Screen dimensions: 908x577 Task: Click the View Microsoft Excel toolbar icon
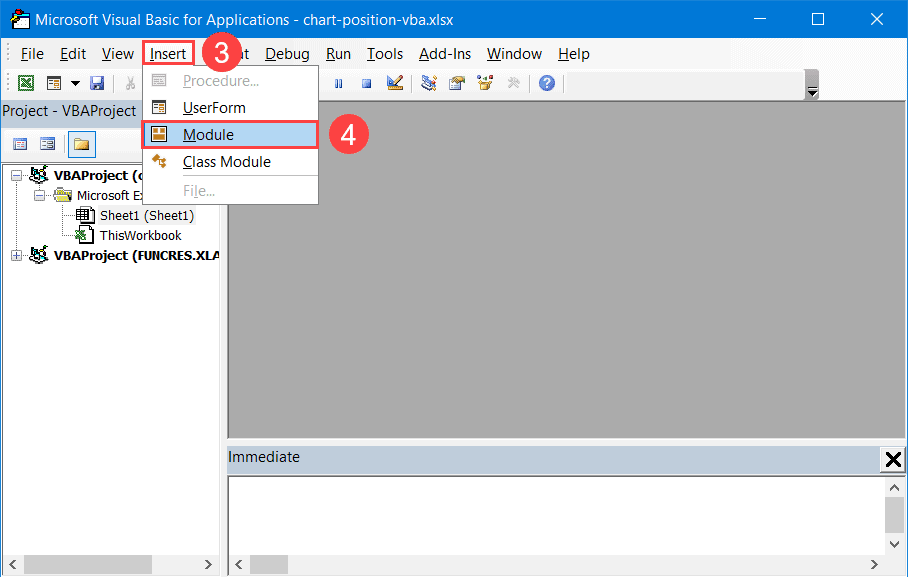pyautogui.click(x=26, y=83)
